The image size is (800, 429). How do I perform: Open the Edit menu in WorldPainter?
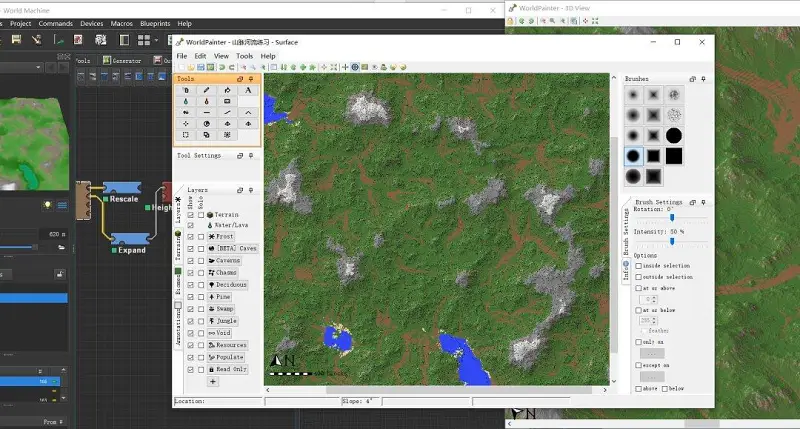pyautogui.click(x=201, y=56)
